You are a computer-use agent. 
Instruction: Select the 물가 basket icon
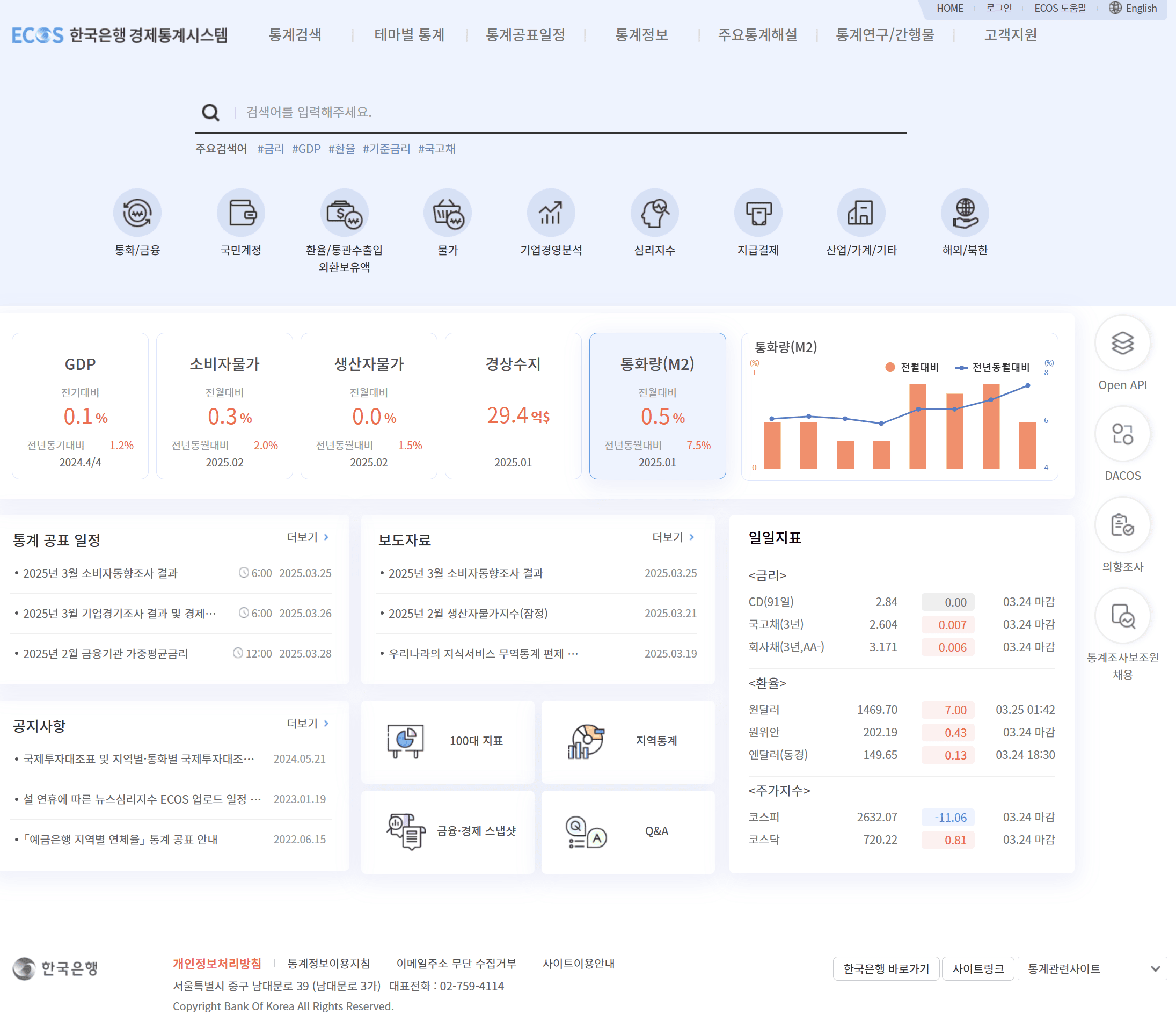tap(447, 213)
